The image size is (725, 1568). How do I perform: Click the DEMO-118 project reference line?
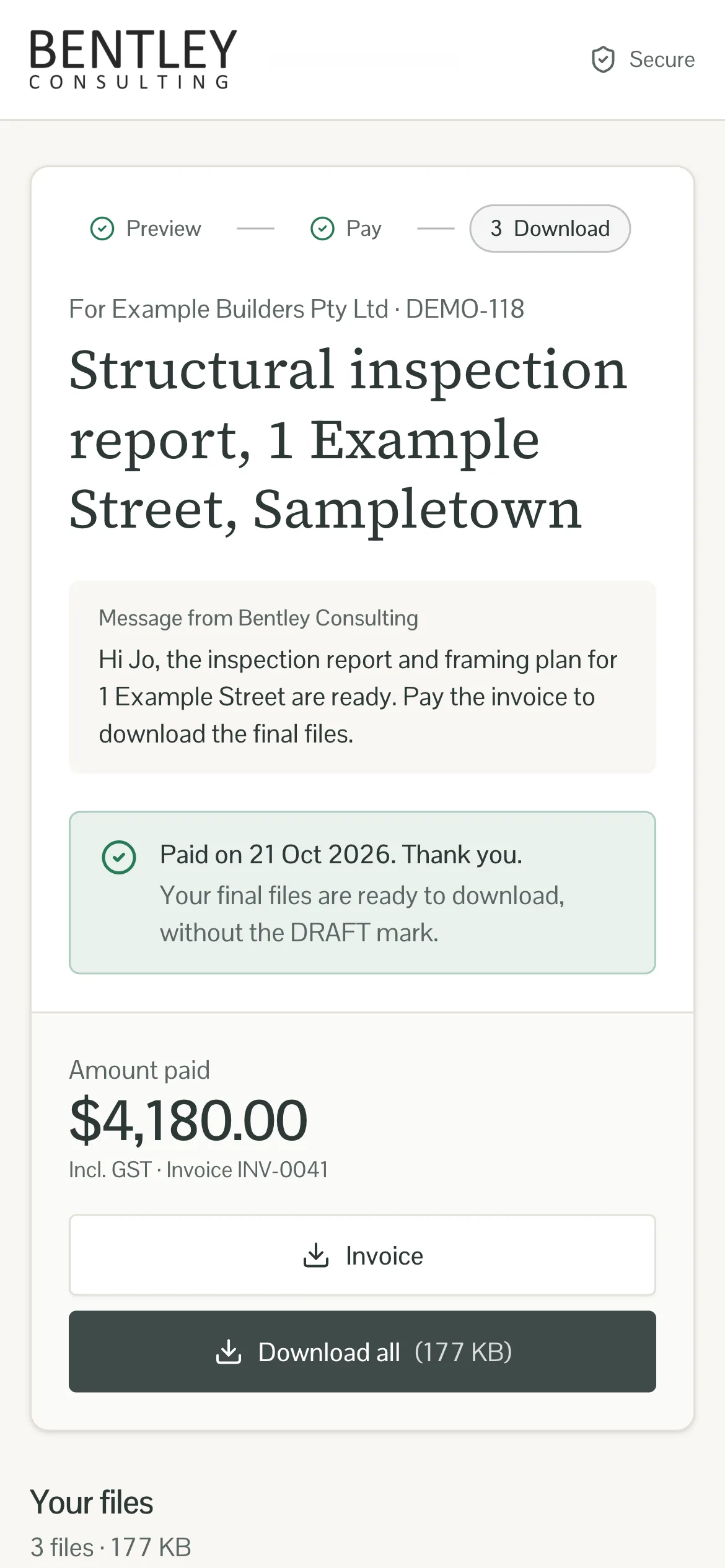click(296, 309)
